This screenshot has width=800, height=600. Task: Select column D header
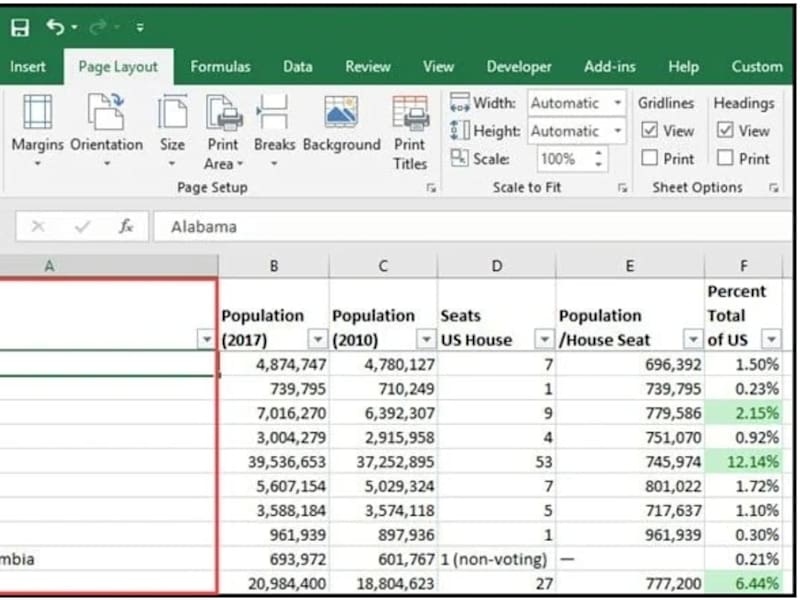(x=496, y=266)
